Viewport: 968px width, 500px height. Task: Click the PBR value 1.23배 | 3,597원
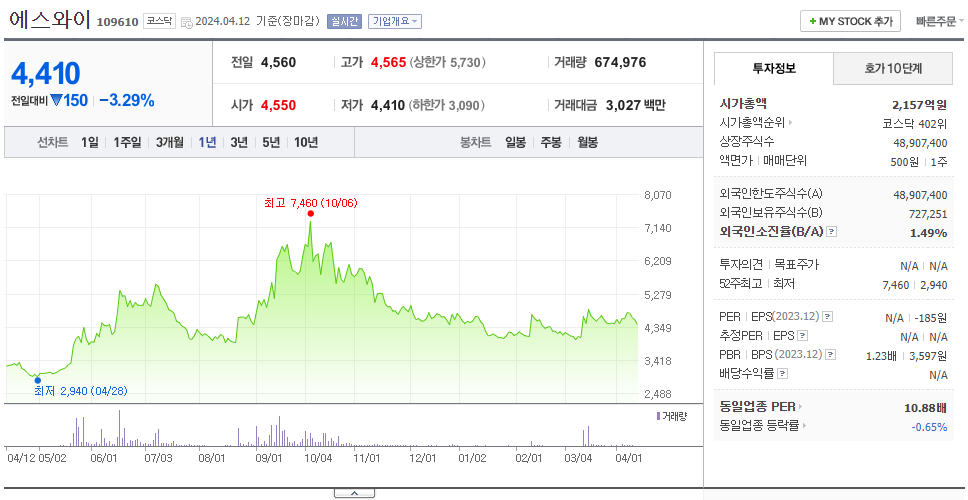tap(906, 356)
